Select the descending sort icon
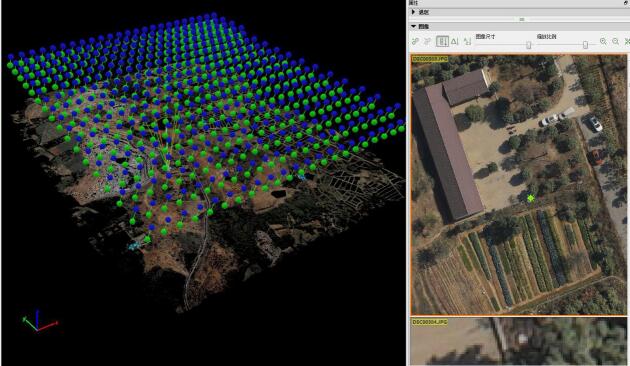This screenshot has width=630, height=366. 467,41
